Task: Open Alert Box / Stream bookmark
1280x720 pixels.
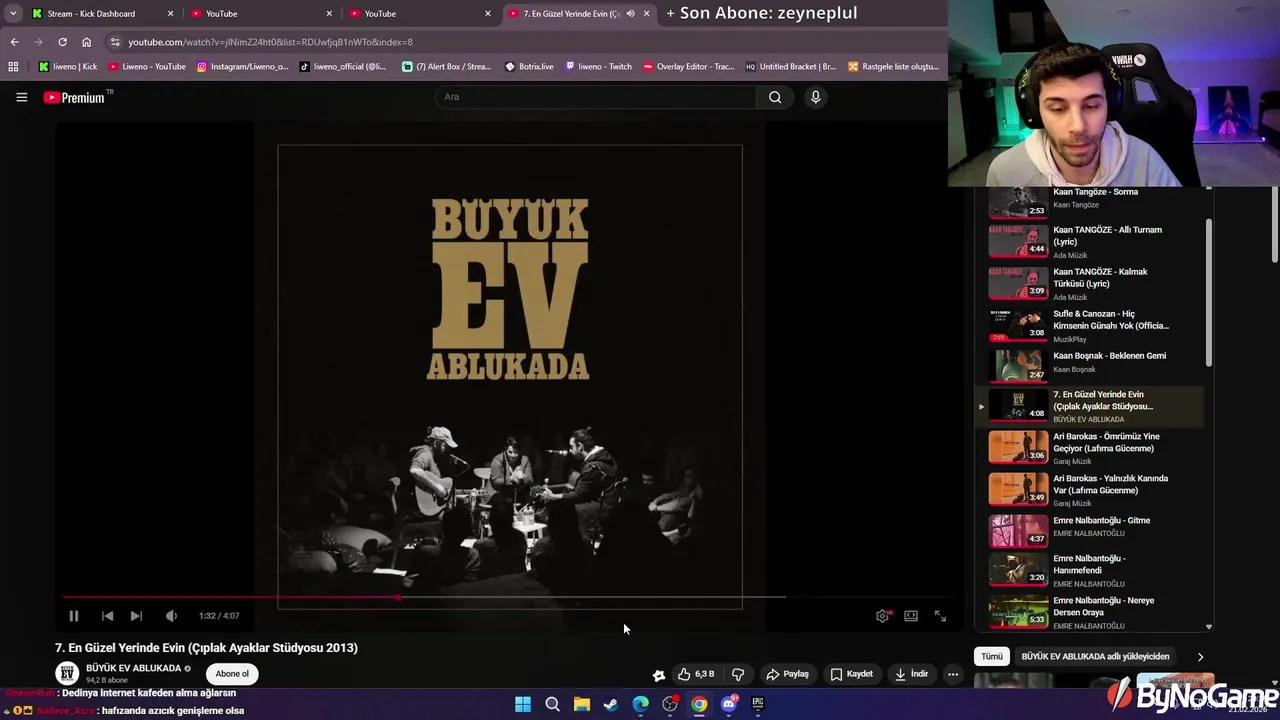Action: pyautogui.click(x=447, y=67)
